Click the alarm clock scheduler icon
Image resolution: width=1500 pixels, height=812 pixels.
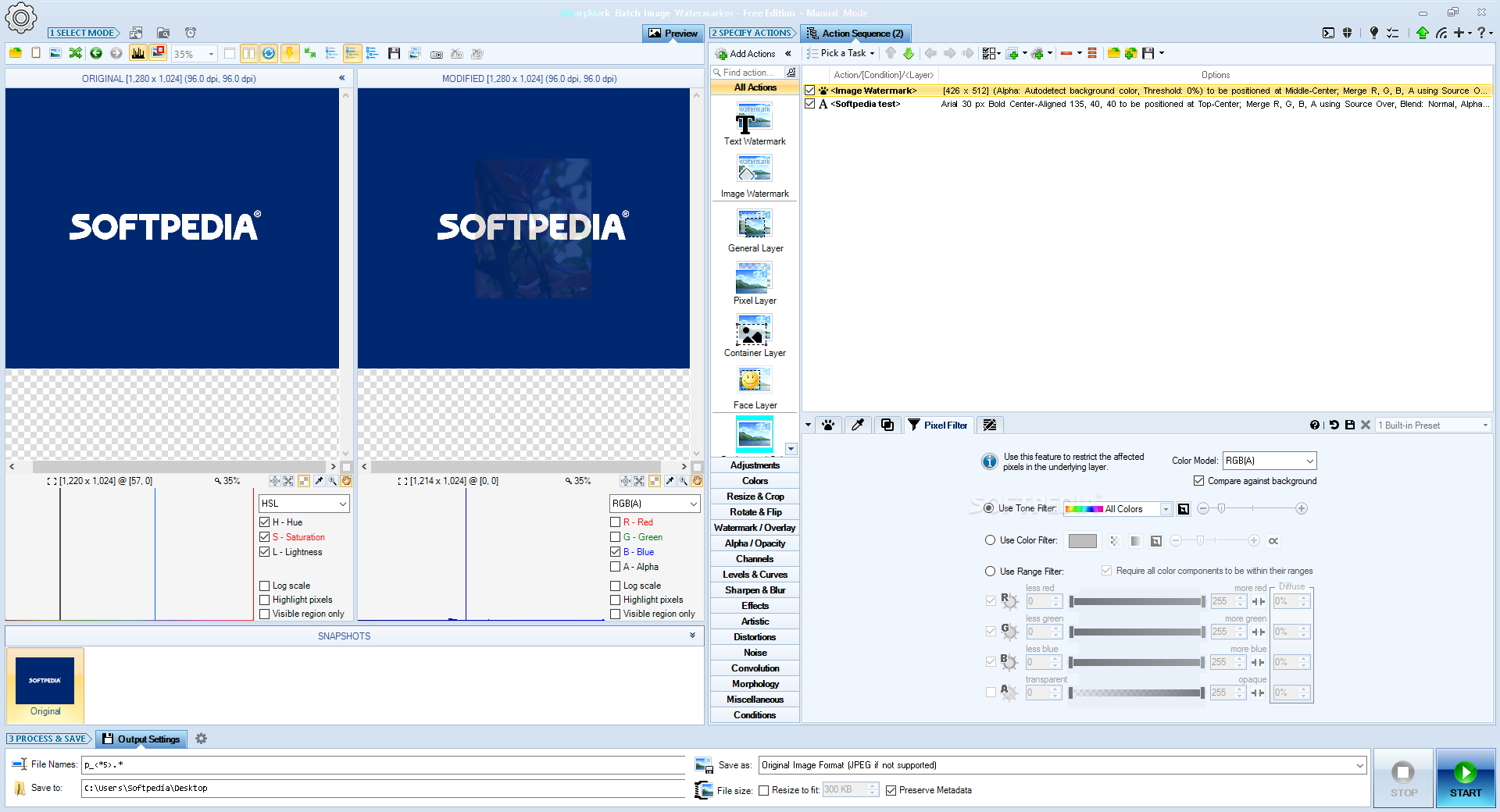coord(191,33)
